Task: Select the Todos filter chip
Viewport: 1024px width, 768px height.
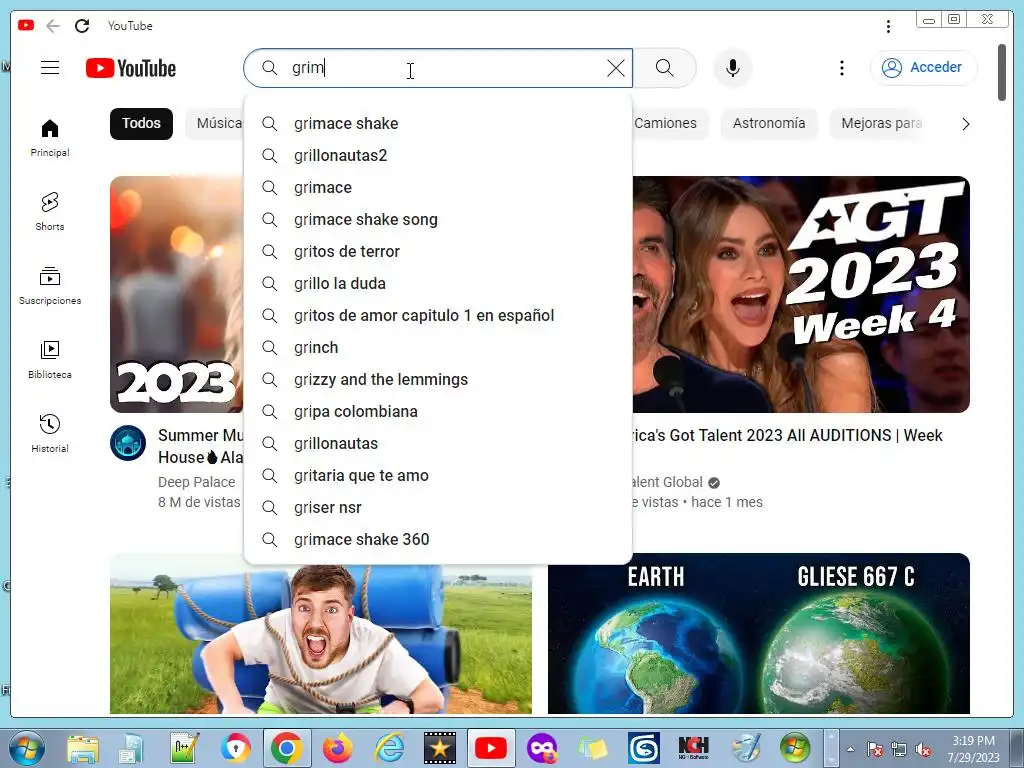Action: [141, 123]
